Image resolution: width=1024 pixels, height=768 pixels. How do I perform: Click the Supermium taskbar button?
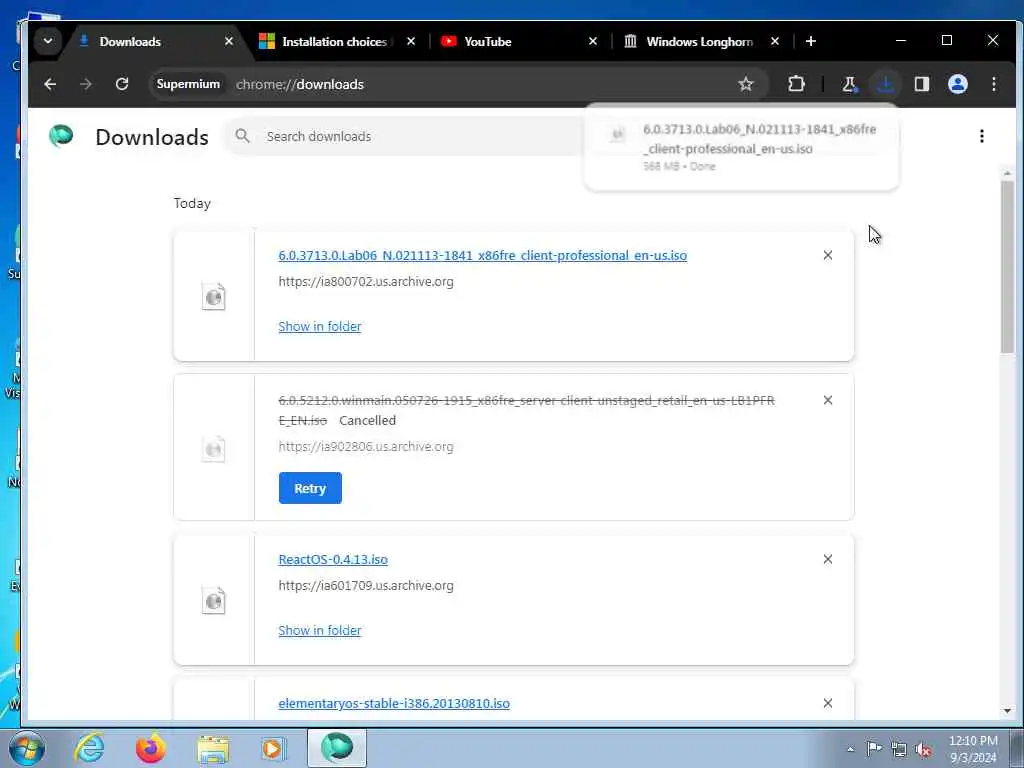point(337,748)
